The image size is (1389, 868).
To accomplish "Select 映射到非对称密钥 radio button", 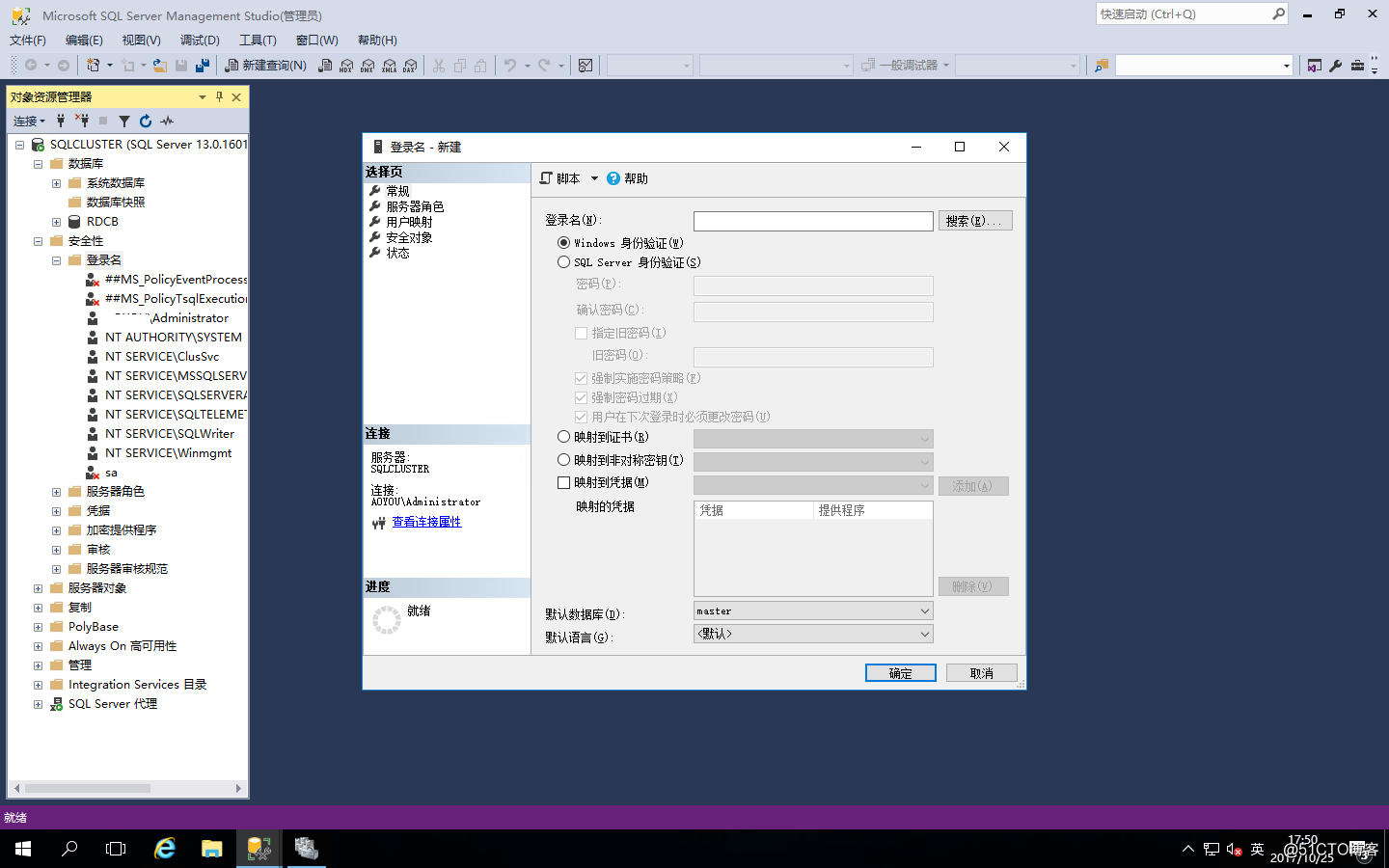I will (x=564, y=460).
